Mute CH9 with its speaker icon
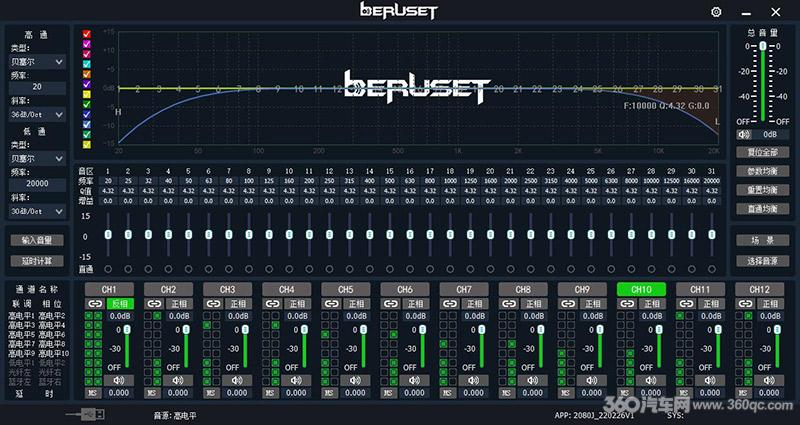Image resolution: width=800 pixels, height=425 pixels. [x=592, y=381]
